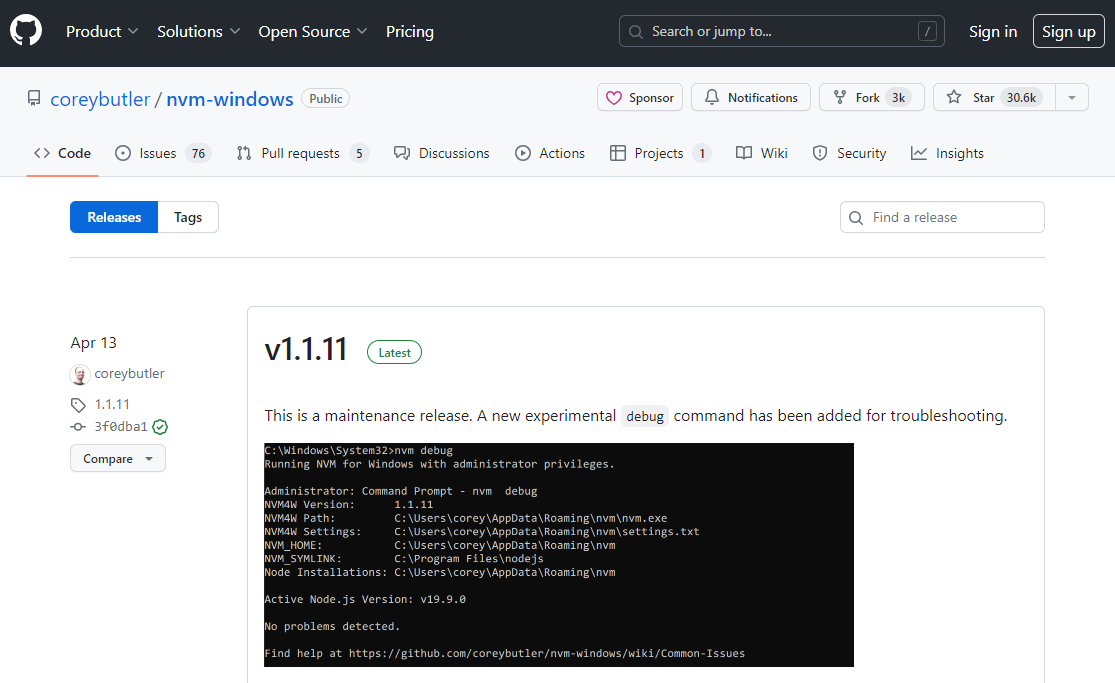Open the Projects tab
Image resolution: width=1115 pixels, height=683 pixels.
click(661, 153)
